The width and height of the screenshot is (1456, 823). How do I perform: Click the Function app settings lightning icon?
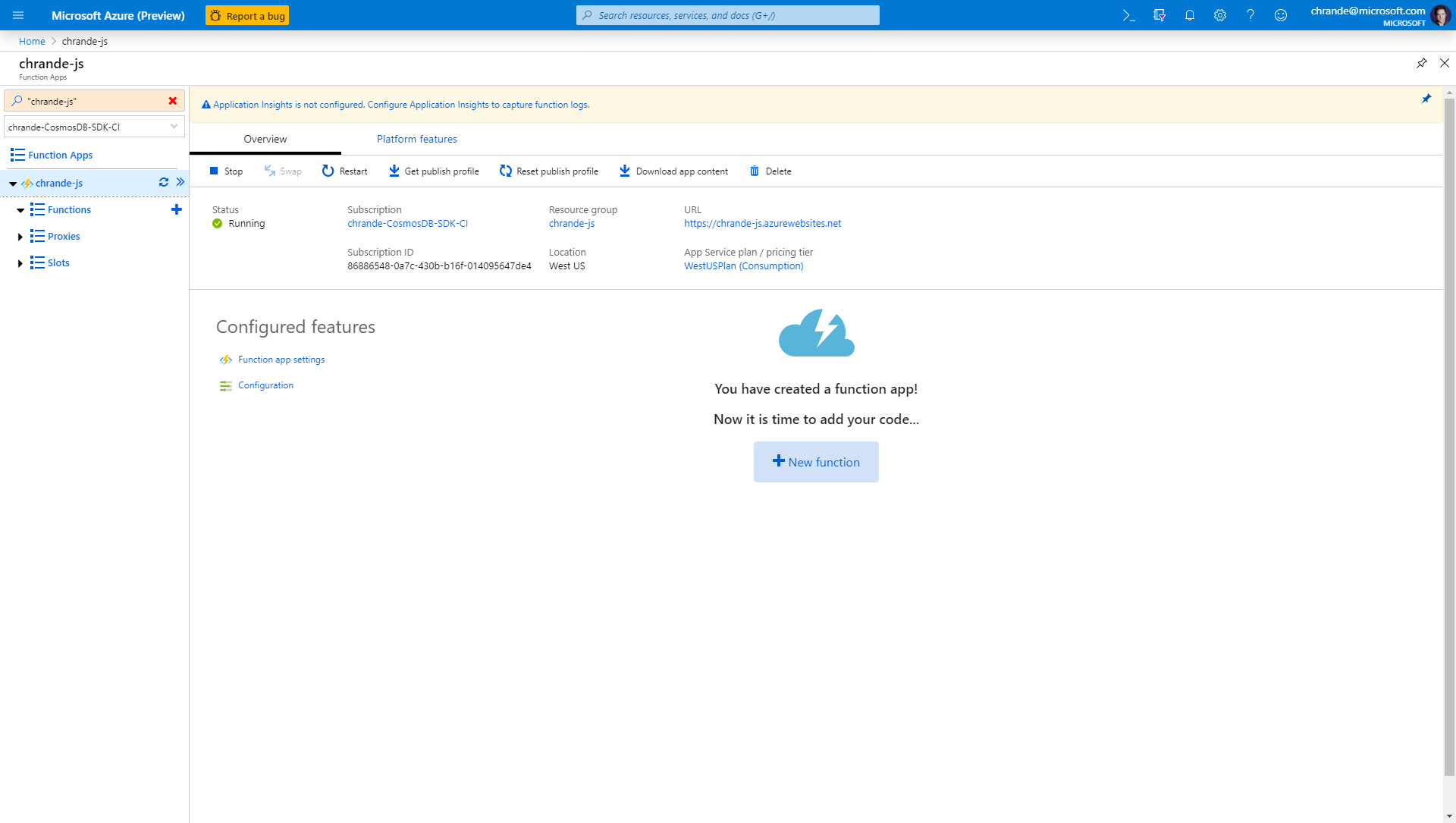click(225, 360)
